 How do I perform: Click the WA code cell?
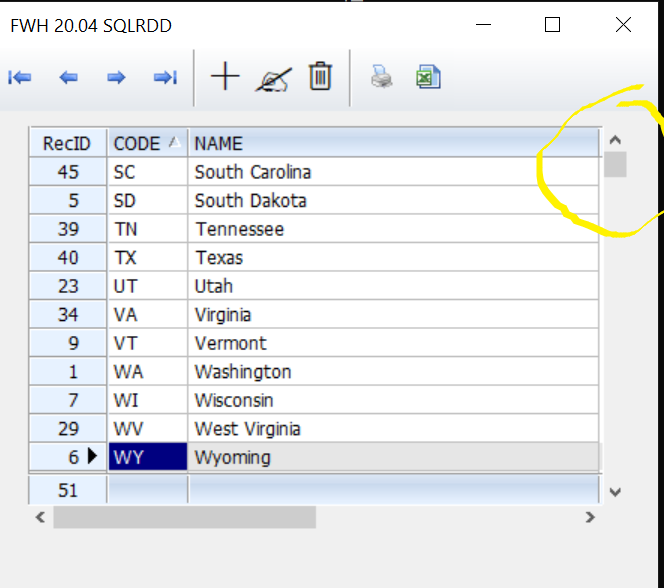(147, 371)
